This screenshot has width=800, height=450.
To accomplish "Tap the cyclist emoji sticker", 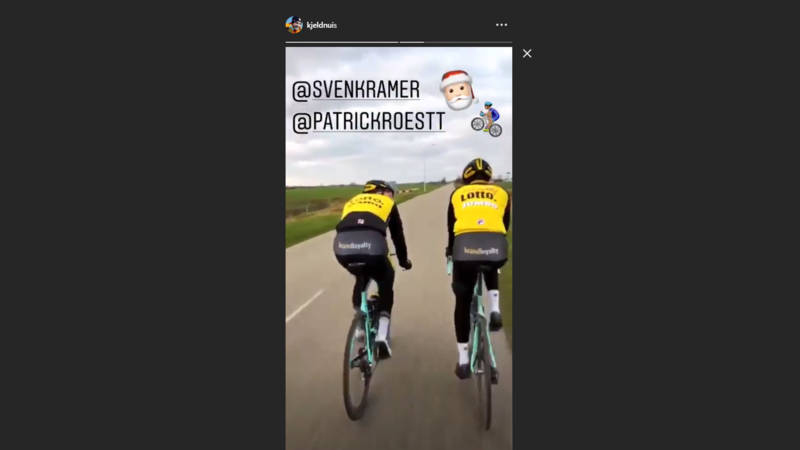I will [487, 119].
